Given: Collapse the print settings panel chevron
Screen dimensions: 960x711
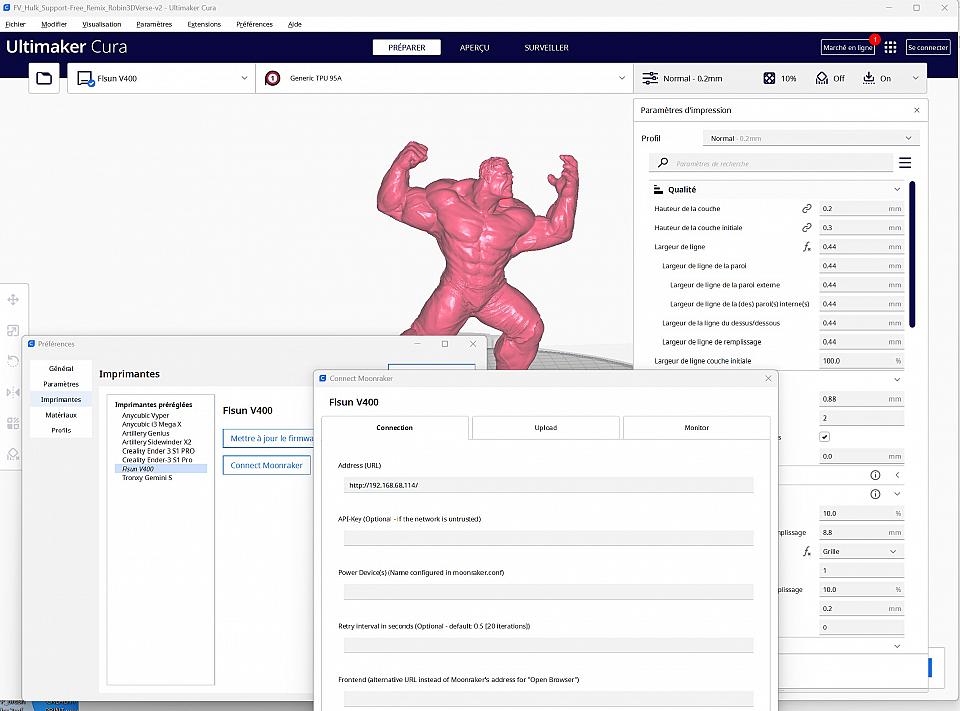Looking at the screenshot, I should tap(915, 78).
